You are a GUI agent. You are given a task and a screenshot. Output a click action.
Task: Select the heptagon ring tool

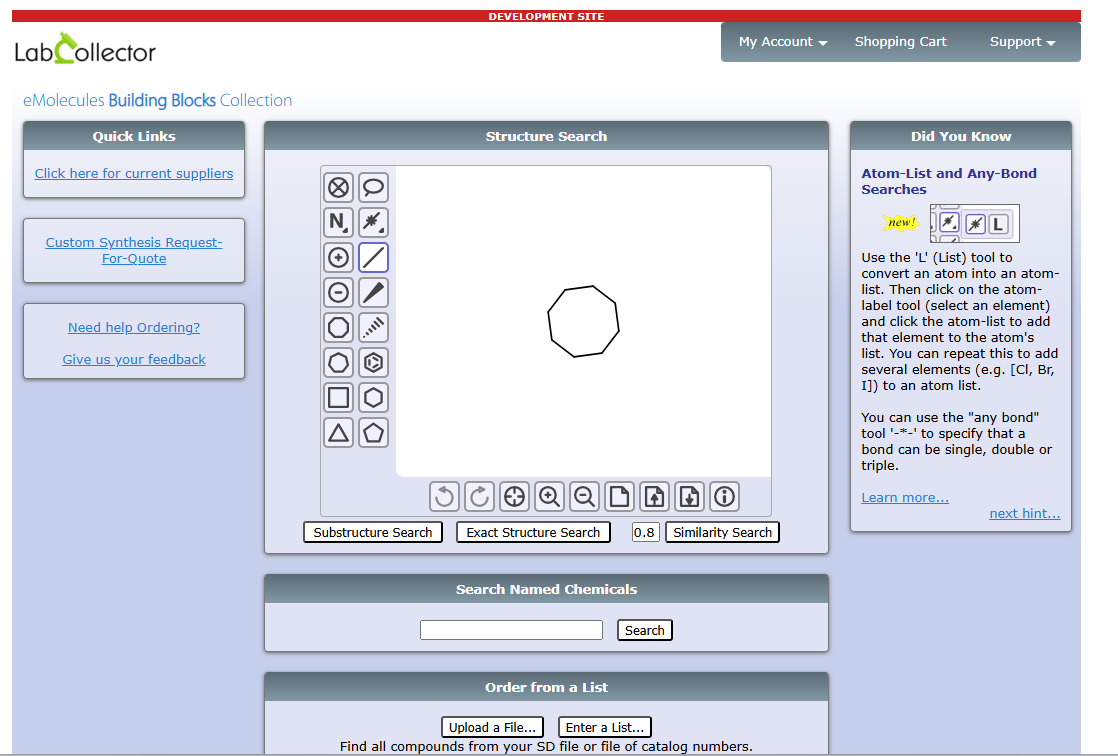pyautogui.click(x=339, y=362)
